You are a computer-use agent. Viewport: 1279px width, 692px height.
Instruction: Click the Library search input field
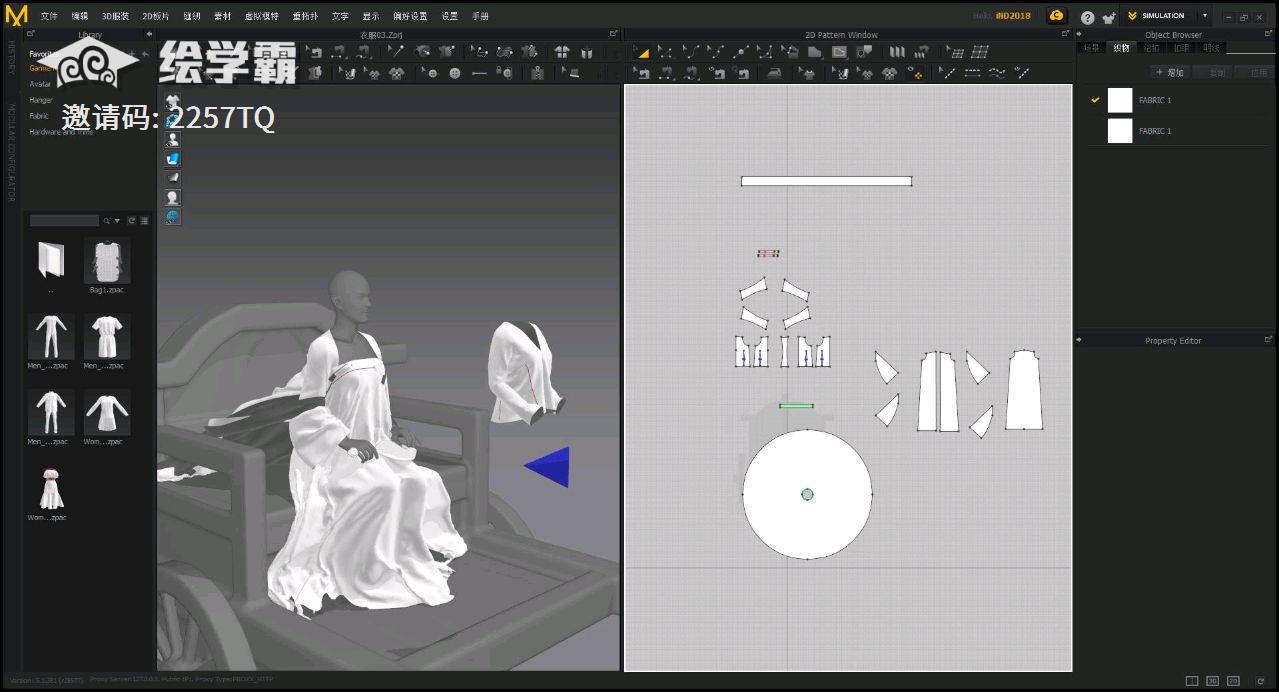(64, 221)
